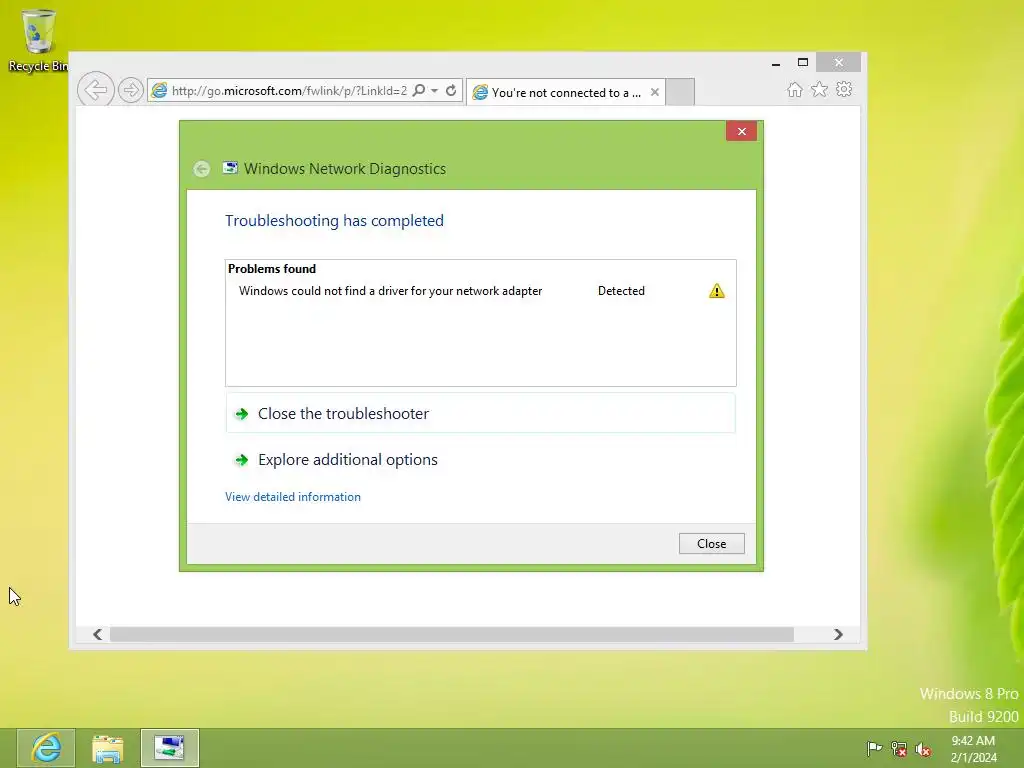Click the back arrow in Network Diagnostics
1024x768 pixels.
pos(202,169)
